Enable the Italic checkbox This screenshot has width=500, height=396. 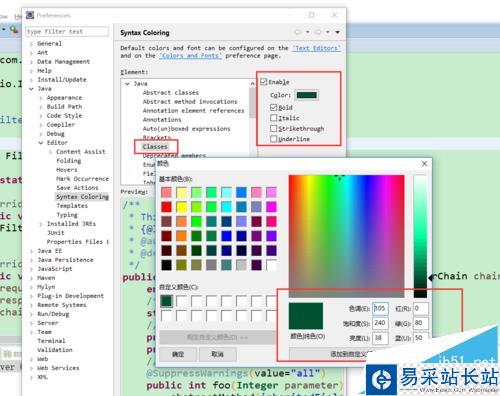273,118
